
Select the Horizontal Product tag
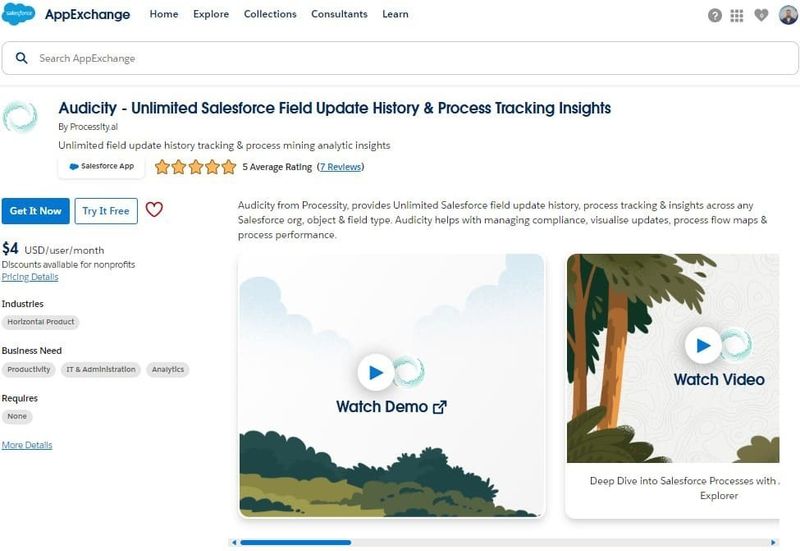[x=41, y=322]
